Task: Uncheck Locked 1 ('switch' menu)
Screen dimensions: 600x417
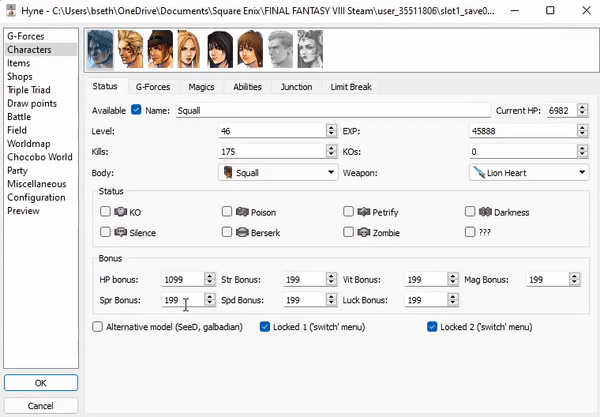Action: (x=265, y=326)
